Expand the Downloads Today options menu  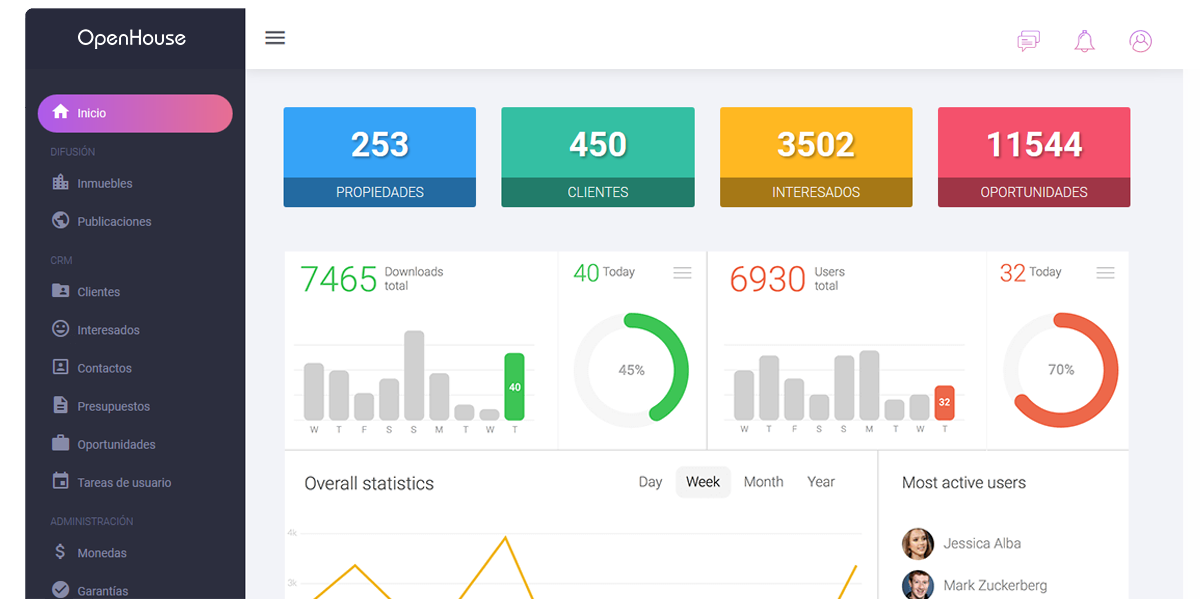pyautogui.click(x=682, y=273)
